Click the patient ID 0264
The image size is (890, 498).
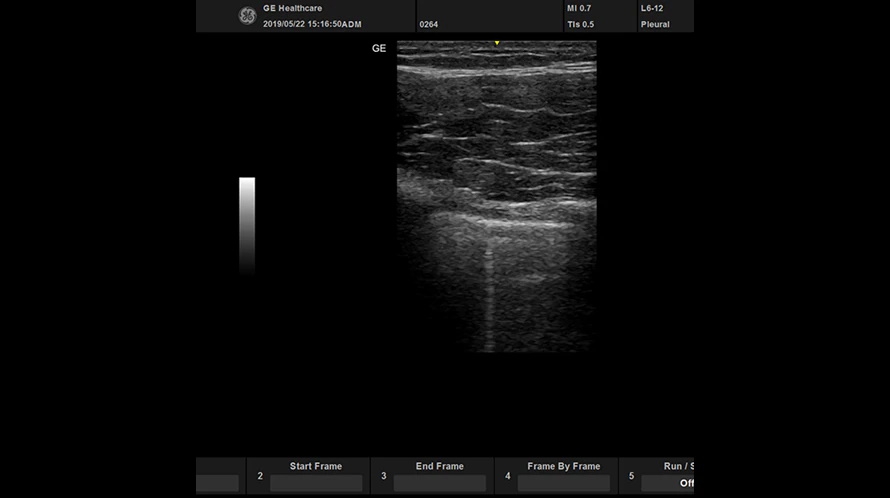429,24
